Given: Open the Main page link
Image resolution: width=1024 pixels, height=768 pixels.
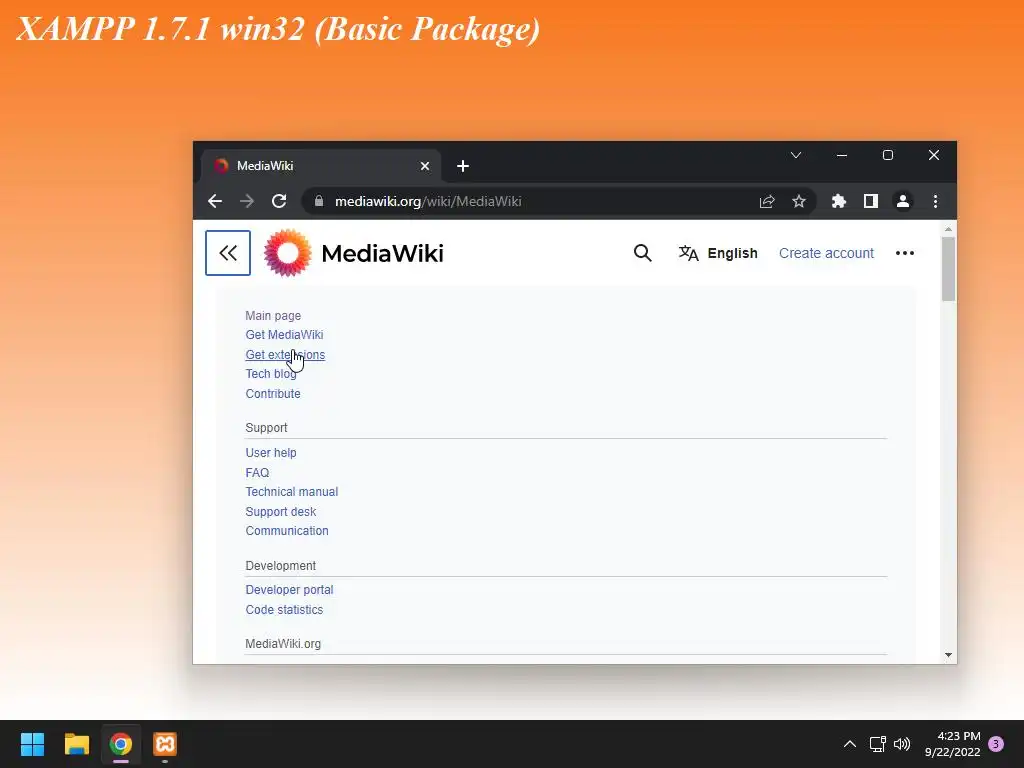Looking at the screenshot, I should click(273, 315).
